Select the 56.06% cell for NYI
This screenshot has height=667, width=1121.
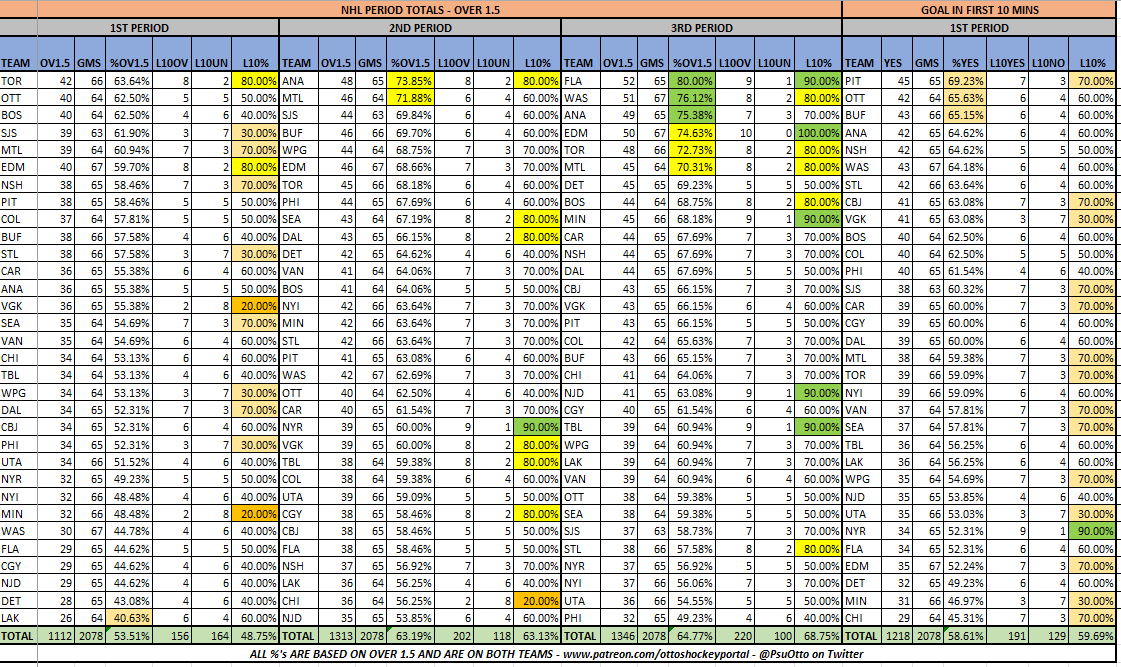click(x=691, y=583)
